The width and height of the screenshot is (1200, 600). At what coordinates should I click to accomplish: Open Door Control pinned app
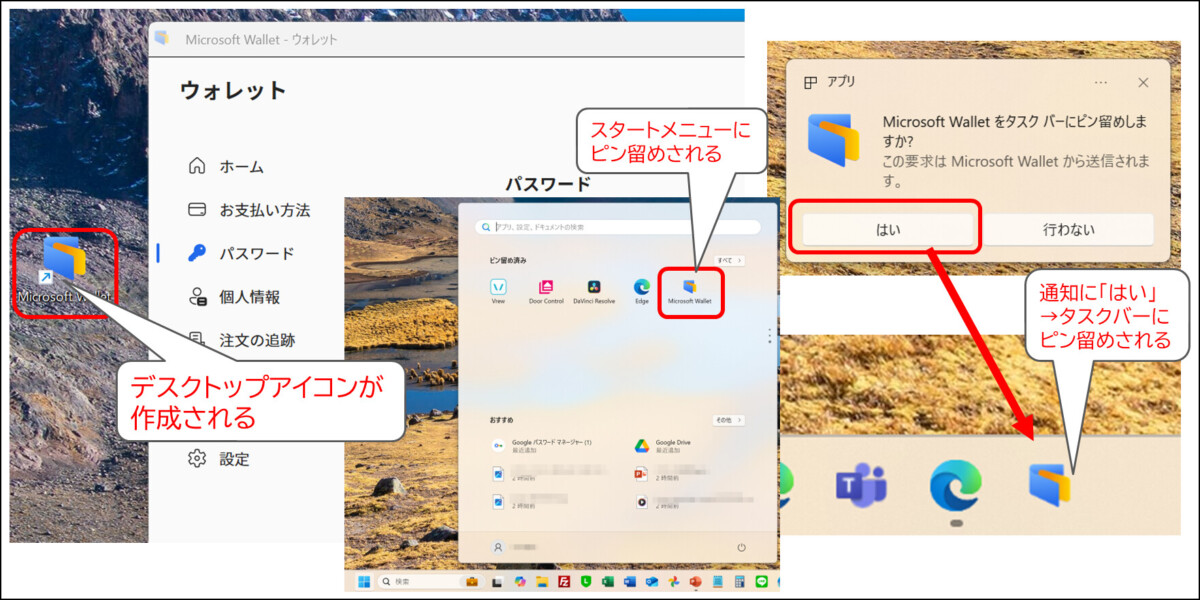546,288
